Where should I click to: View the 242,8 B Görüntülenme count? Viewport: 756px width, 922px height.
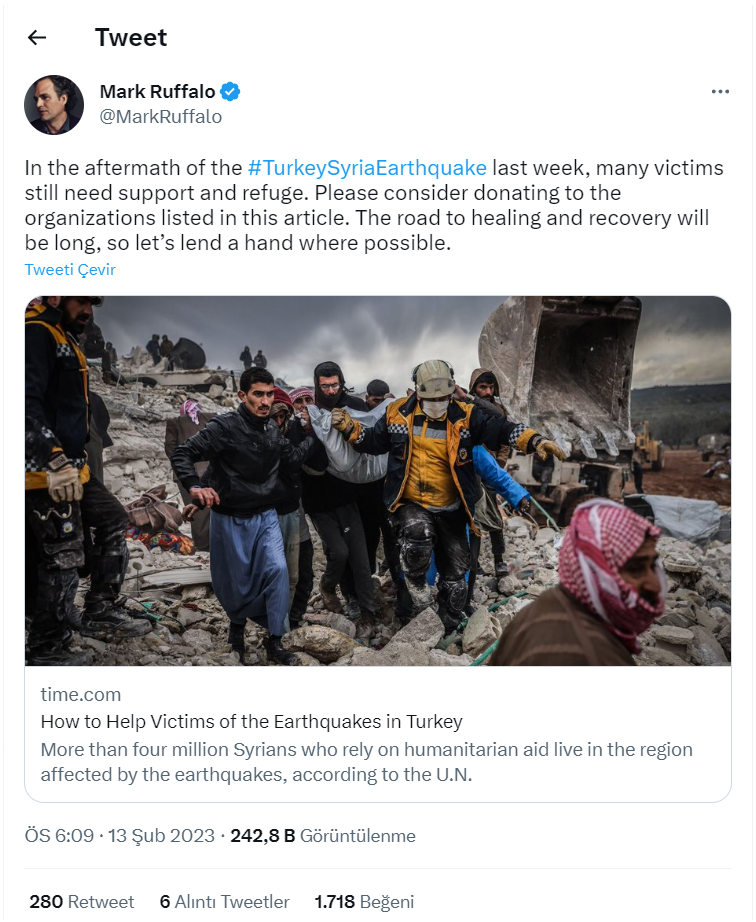click(323, 836)
